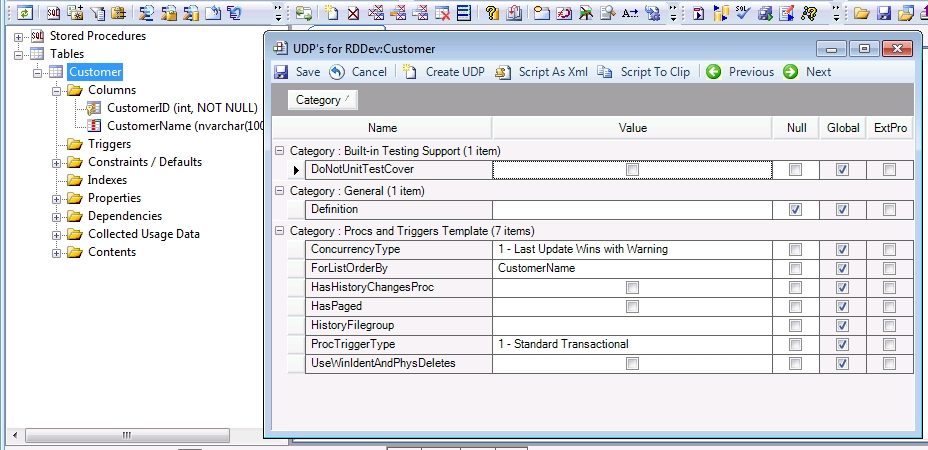Click the help question mark toolbar icon
Screen dimensions: 928x450
pyautogui.click(x=492, y=14)
